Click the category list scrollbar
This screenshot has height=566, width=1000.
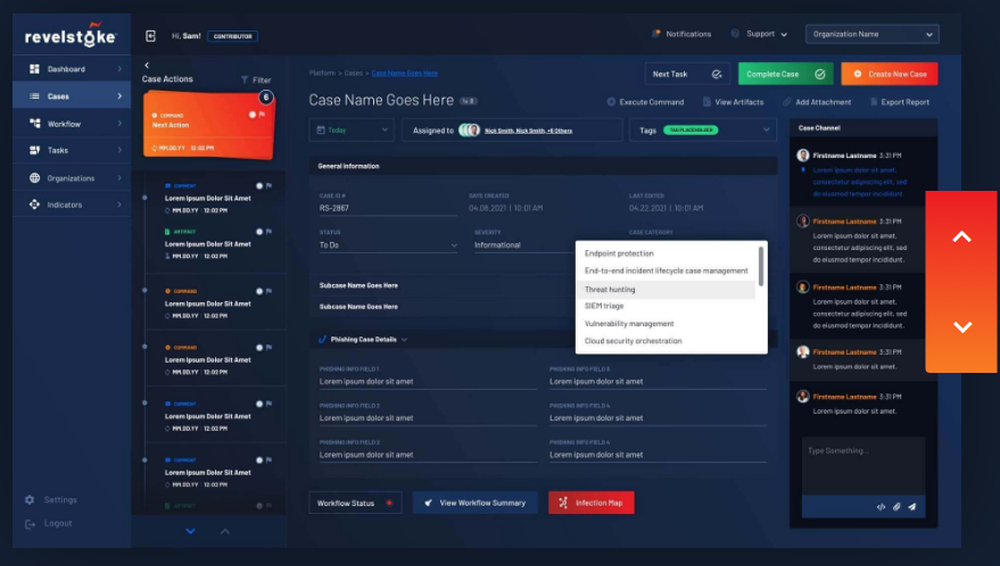tap(761, 267)
